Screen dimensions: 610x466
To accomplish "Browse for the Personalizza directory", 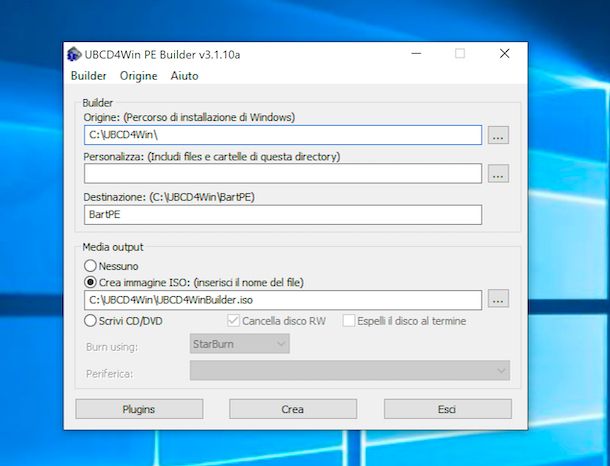I will [498, 173].
